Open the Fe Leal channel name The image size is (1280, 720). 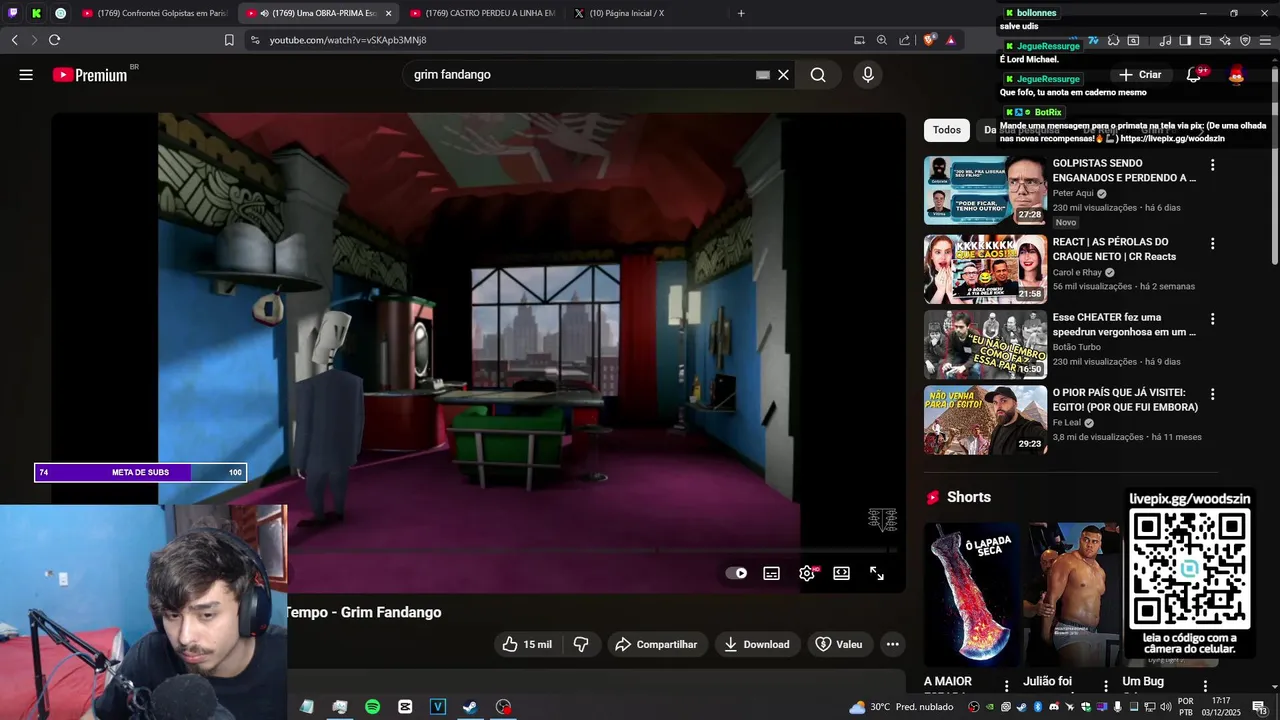point(1066,423)
